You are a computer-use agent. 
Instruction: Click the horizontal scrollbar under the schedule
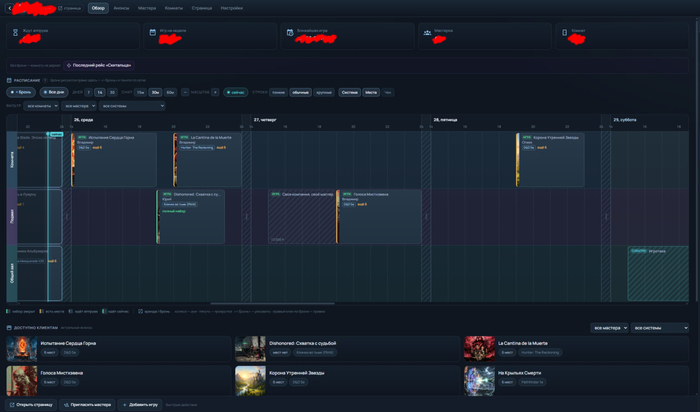click(x=272, y=304)
